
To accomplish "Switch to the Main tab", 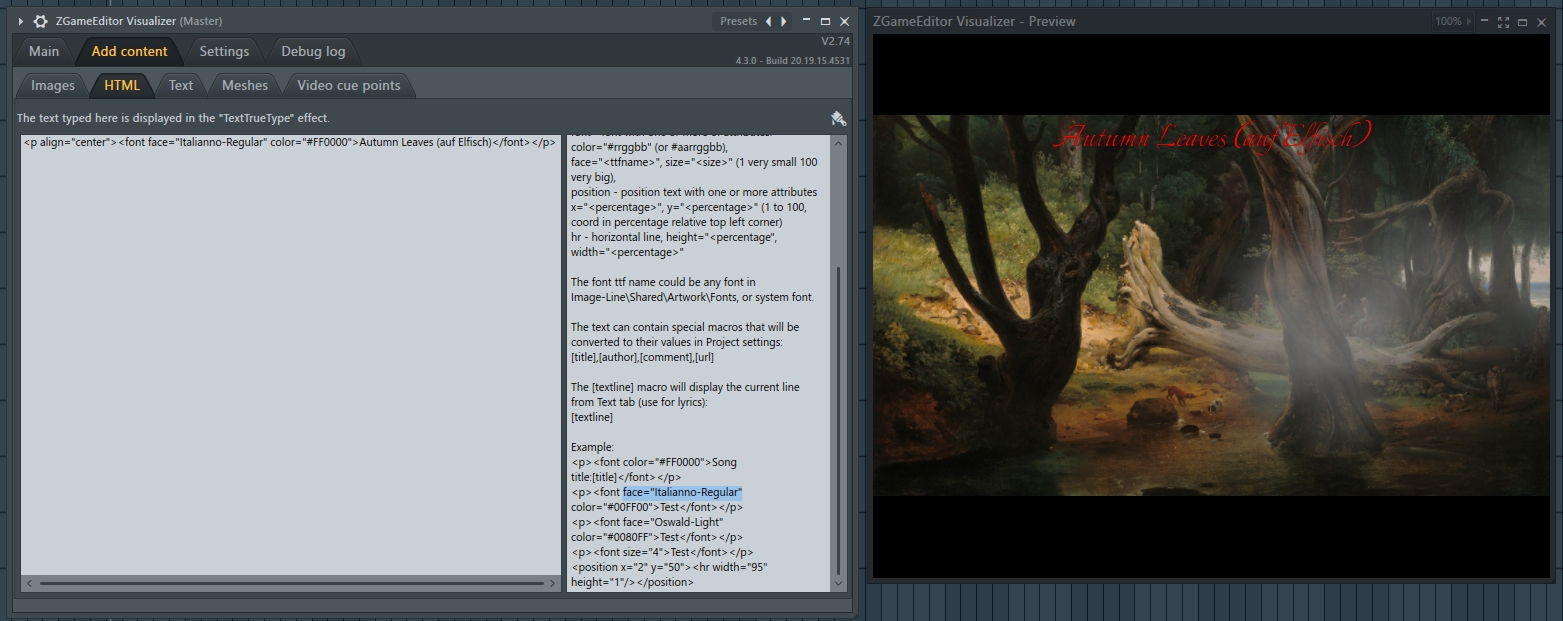I will click(44, 51).
